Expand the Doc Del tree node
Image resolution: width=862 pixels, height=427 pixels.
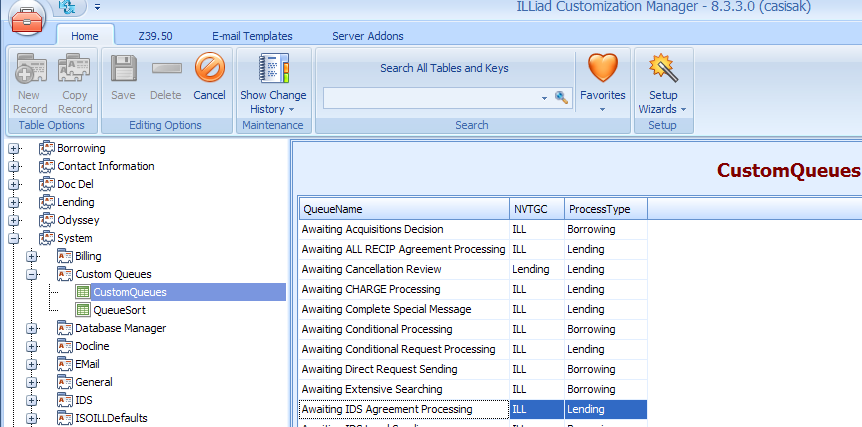tap(14, 185)
